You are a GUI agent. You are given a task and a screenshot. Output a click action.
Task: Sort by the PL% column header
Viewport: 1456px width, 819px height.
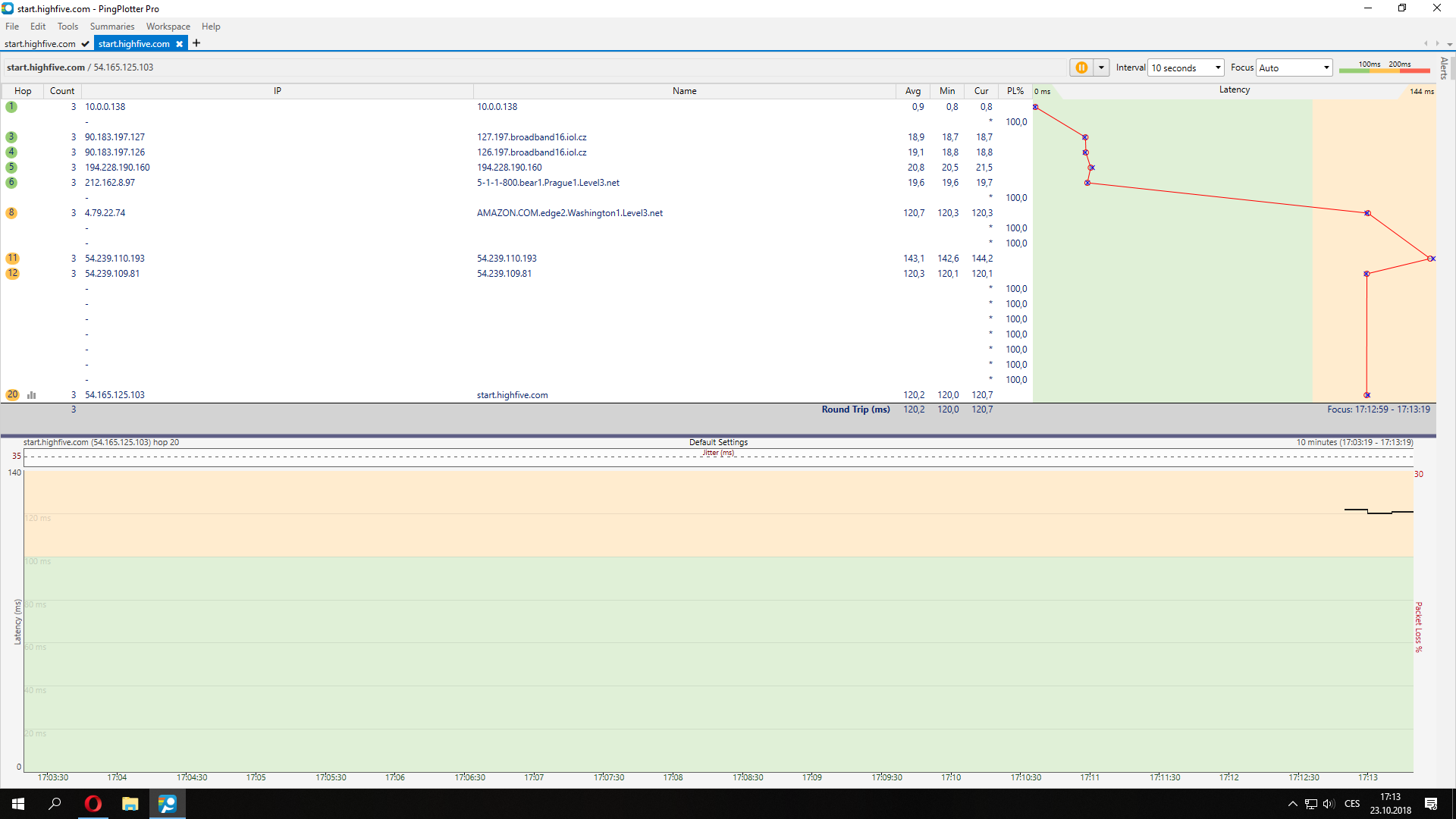point(1015,91)
